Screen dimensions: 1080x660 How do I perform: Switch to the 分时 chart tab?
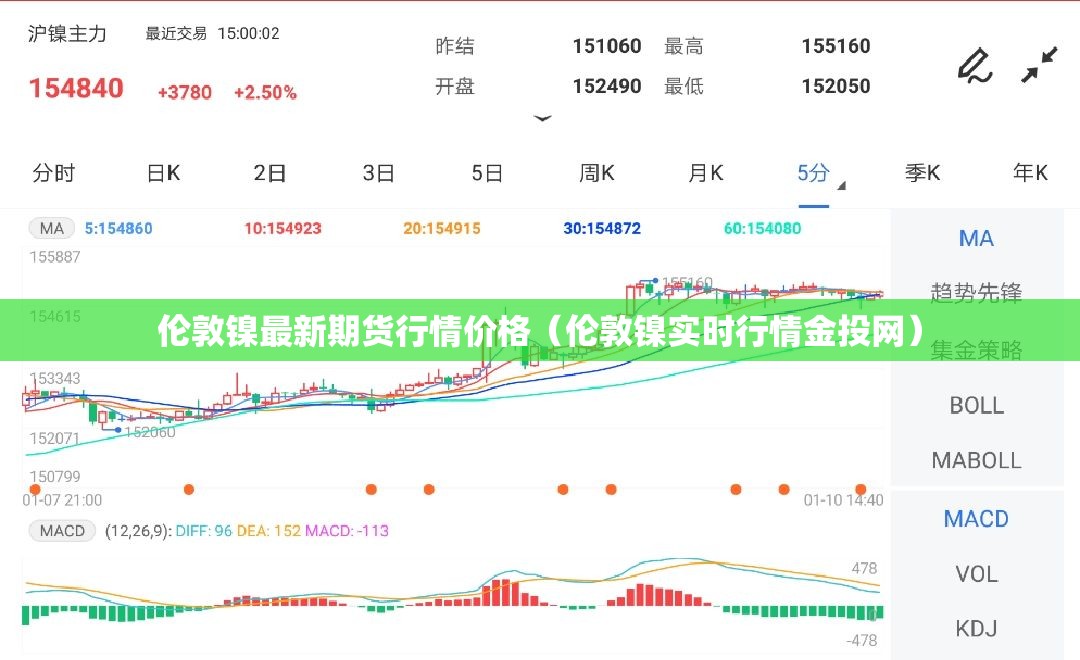53,173
